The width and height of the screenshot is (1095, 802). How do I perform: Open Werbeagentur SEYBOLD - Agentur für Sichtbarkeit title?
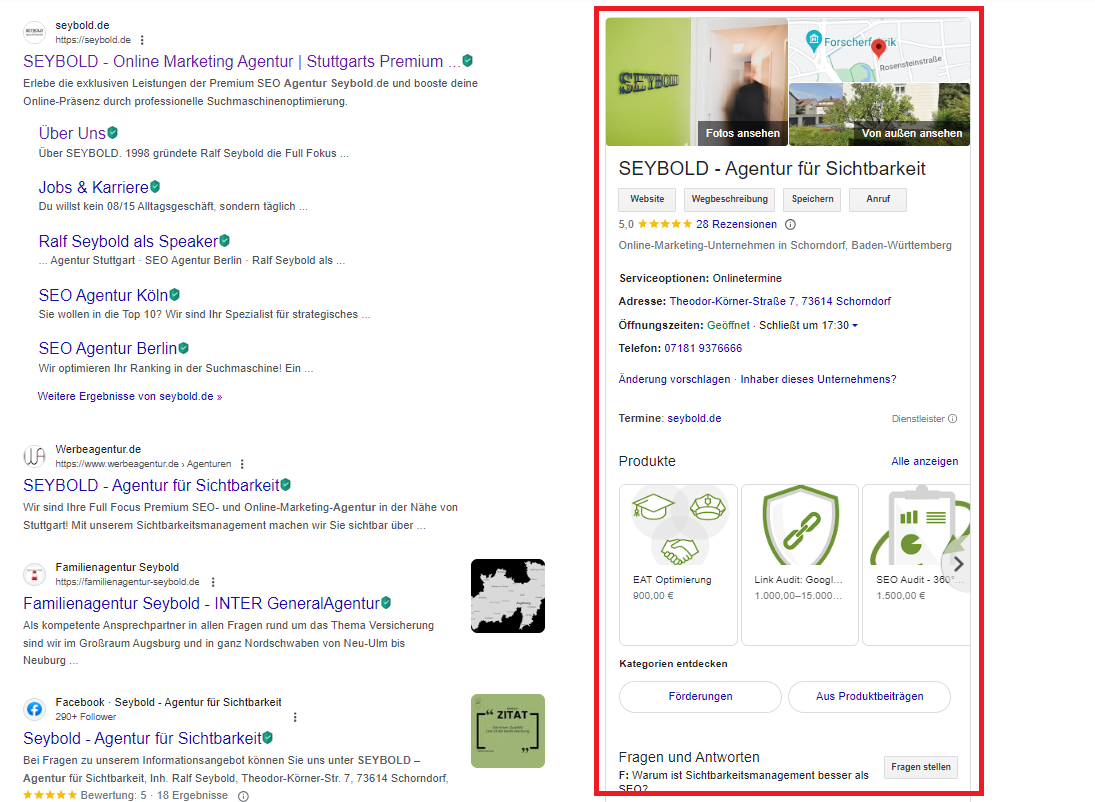click(151, 485)
